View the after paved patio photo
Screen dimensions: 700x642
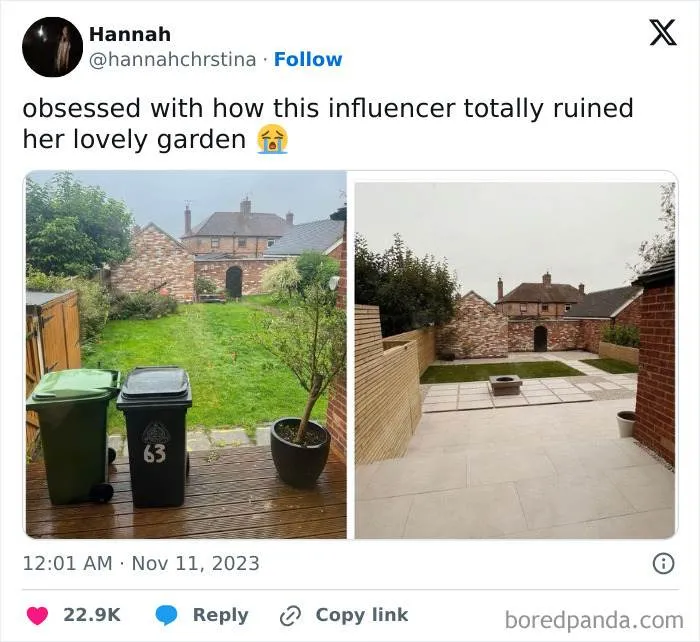pyautogui.click(x=515, y=361)
